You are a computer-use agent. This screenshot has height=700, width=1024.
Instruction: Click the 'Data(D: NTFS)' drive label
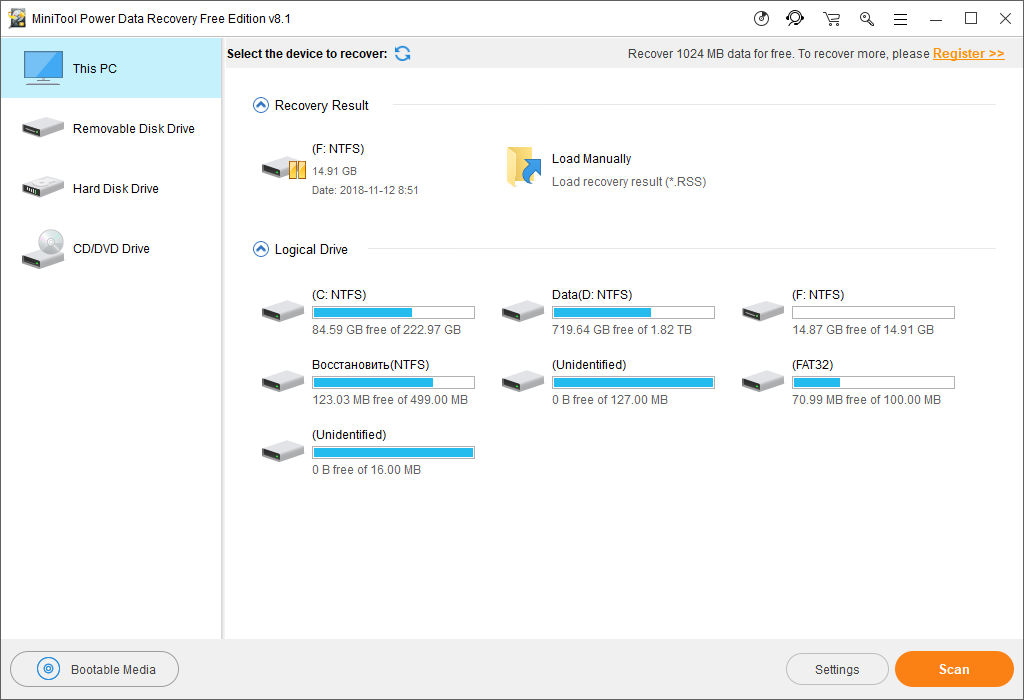coord(592,294)
